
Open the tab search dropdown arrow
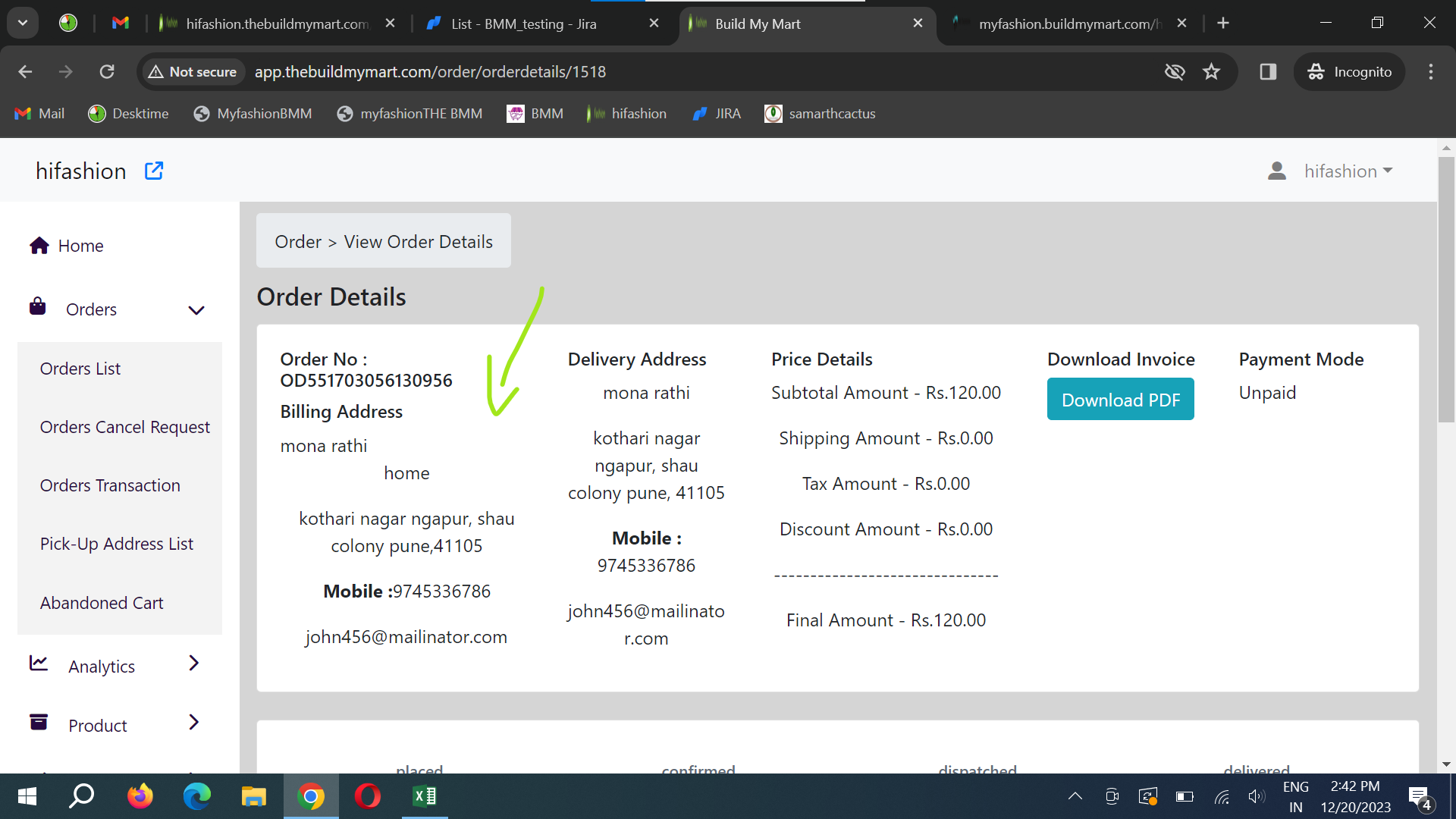coord(23,23)
